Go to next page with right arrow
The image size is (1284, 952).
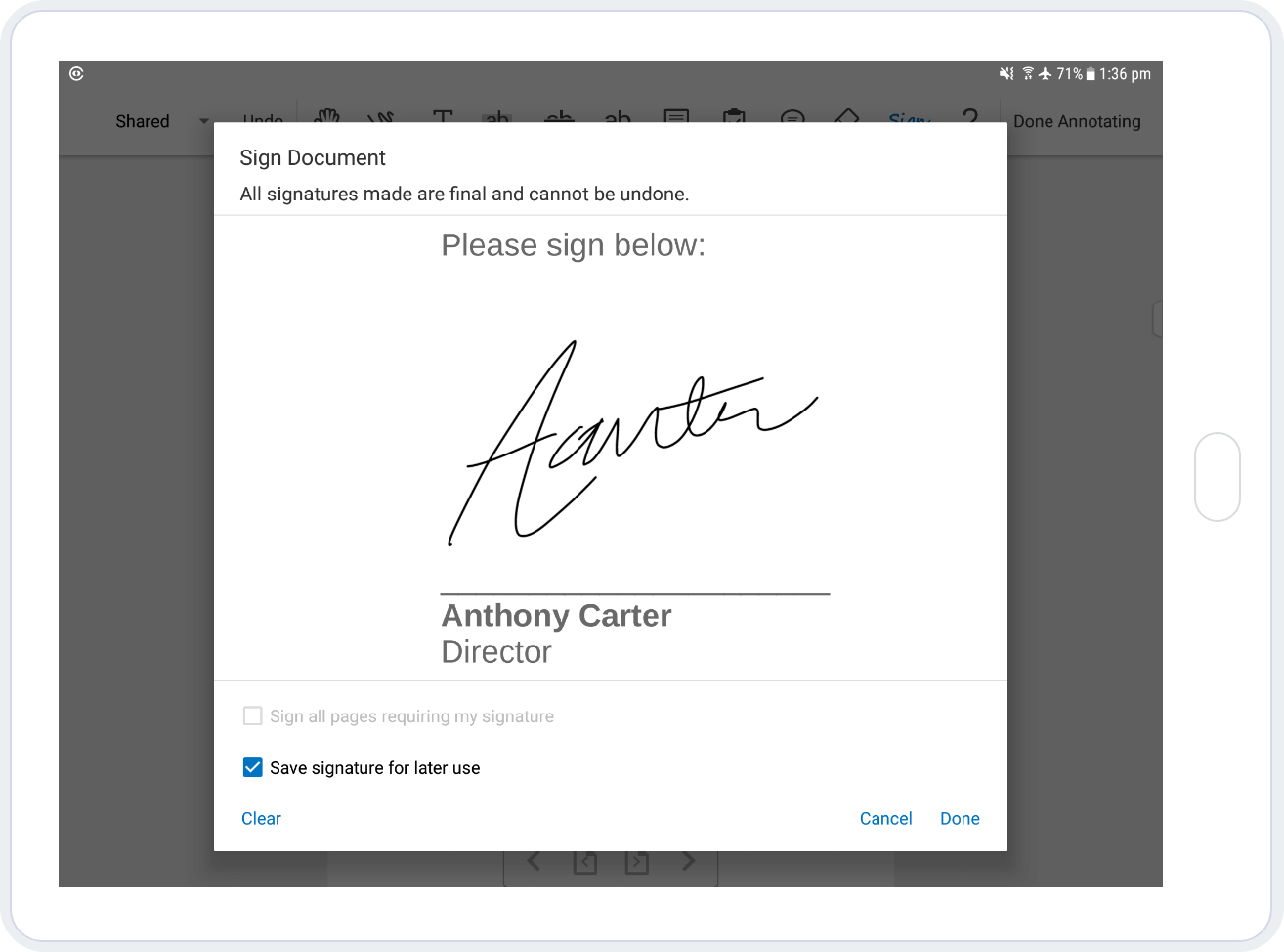689,861
